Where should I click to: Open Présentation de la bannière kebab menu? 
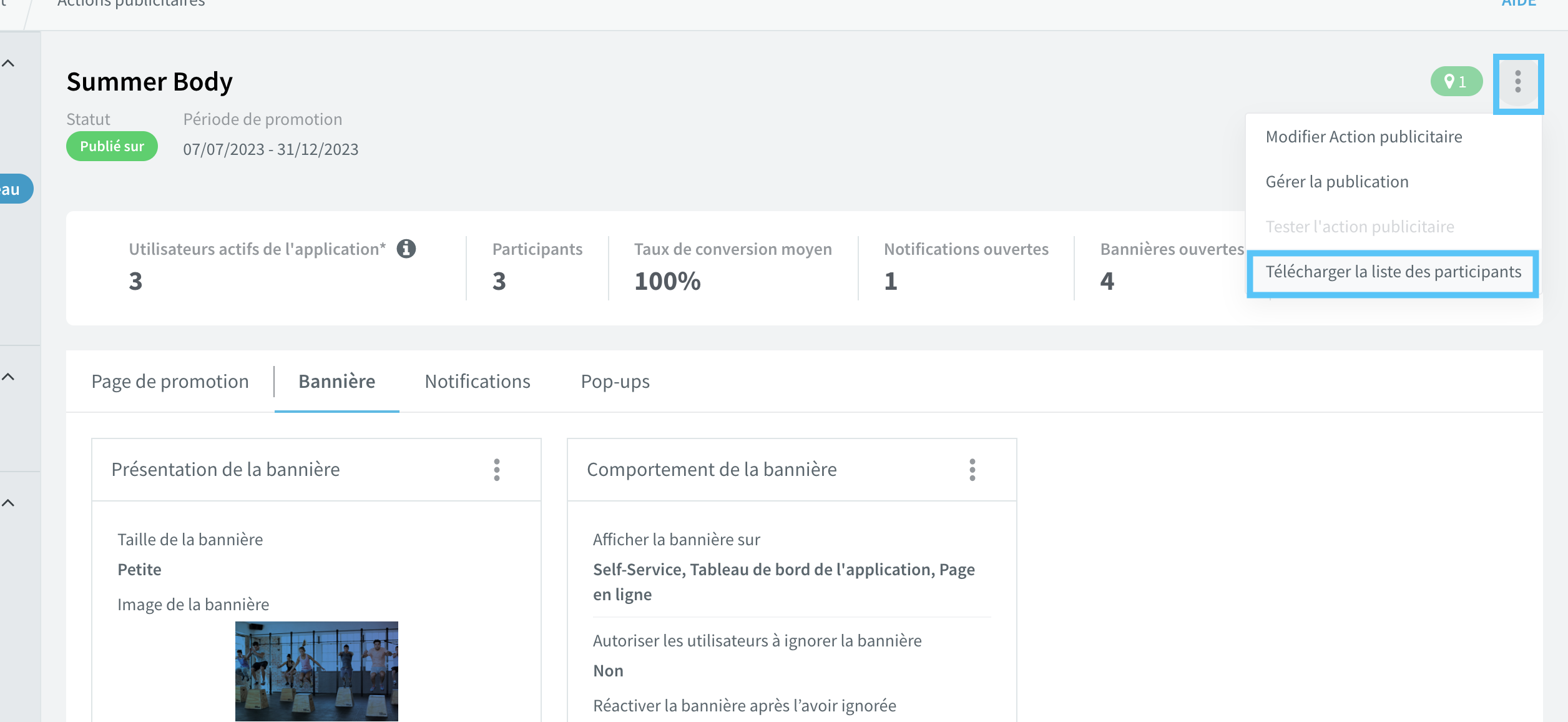point(497,470)
